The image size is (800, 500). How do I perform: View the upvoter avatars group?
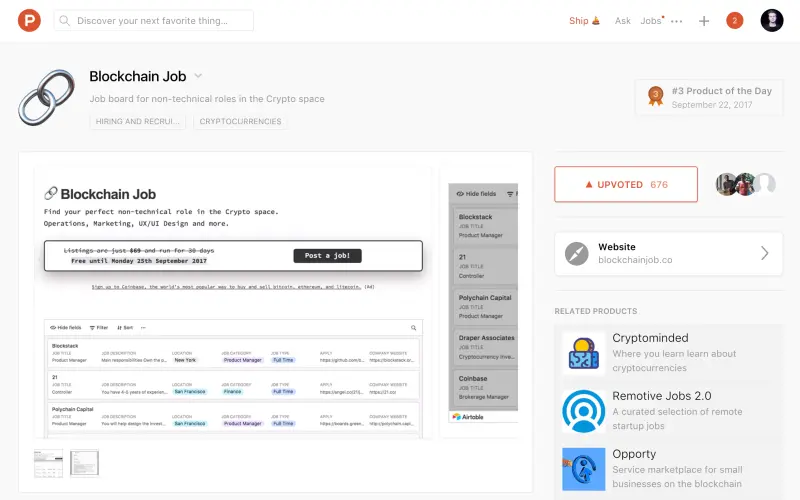pyautogui.click(x=745, y=184)
